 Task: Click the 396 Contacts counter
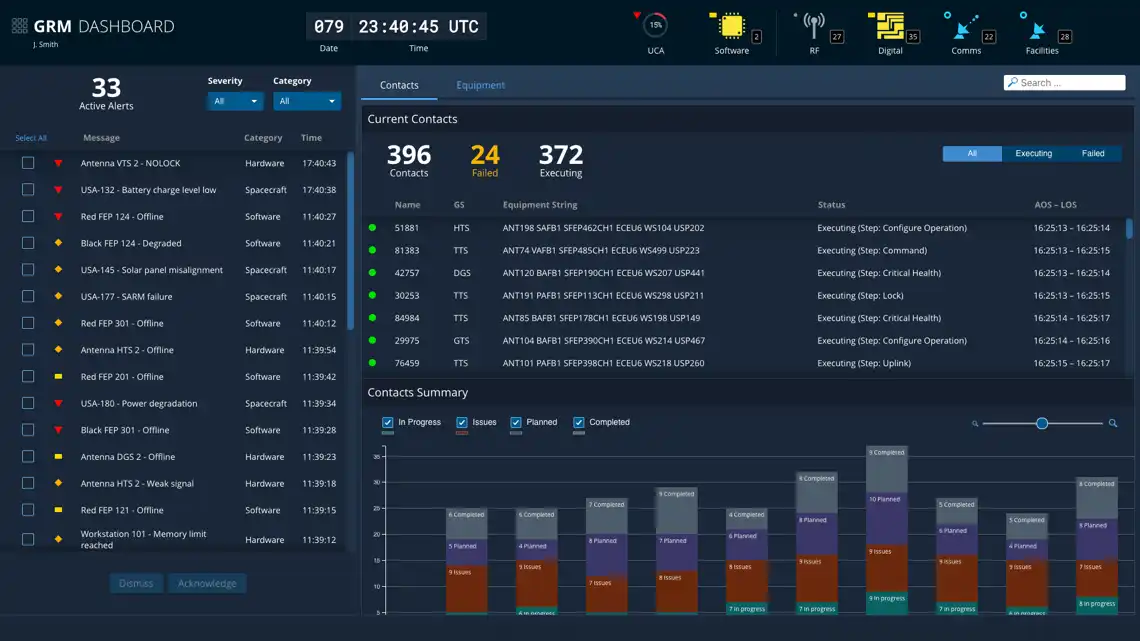click(x=409, y=160)
